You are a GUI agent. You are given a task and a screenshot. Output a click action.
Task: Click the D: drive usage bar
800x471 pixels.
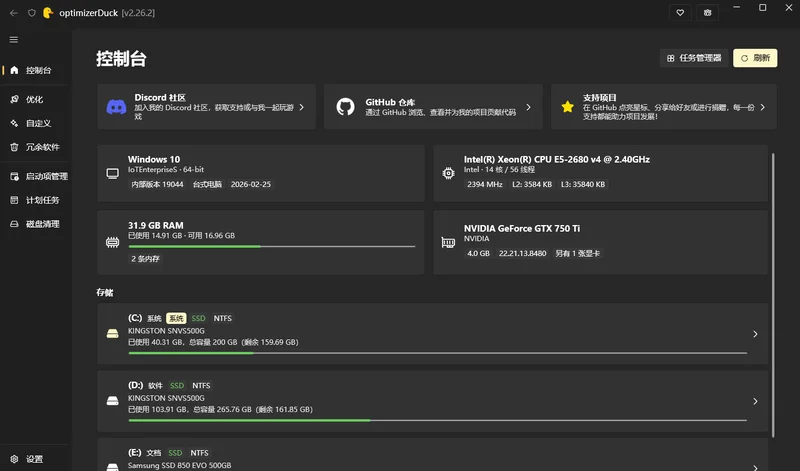tap(438, 420)
